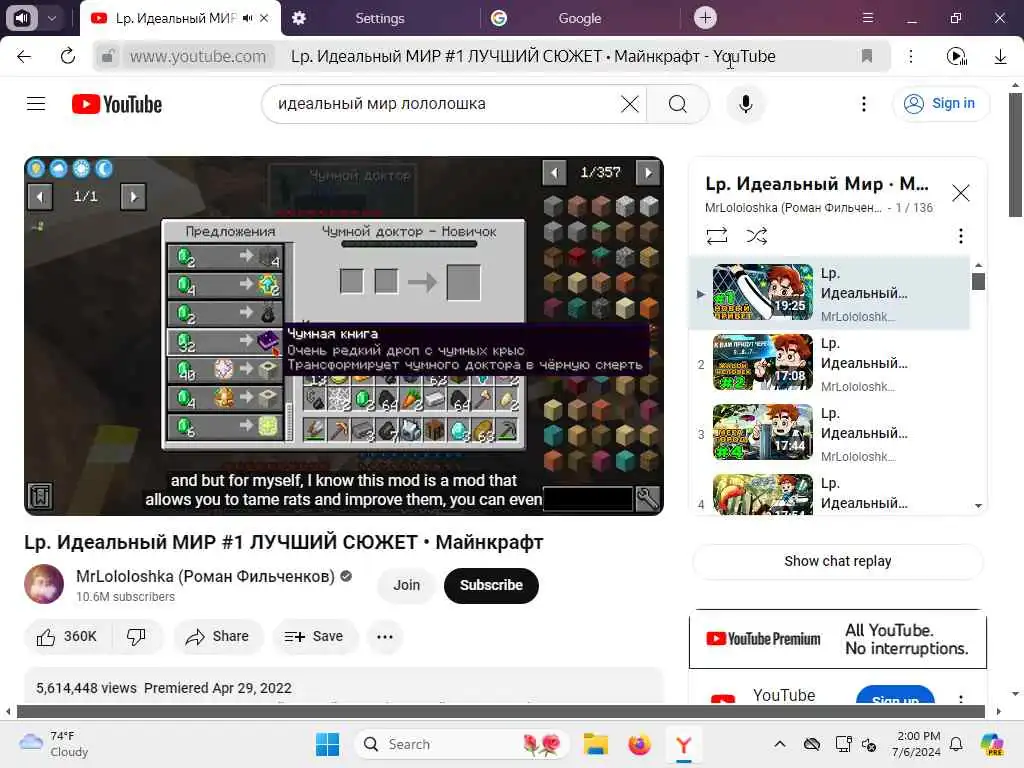The height and width of the screenshot is (768, 1024).
Task: Click the horizontal page scrollbar
Action: (x=500, y=711)
